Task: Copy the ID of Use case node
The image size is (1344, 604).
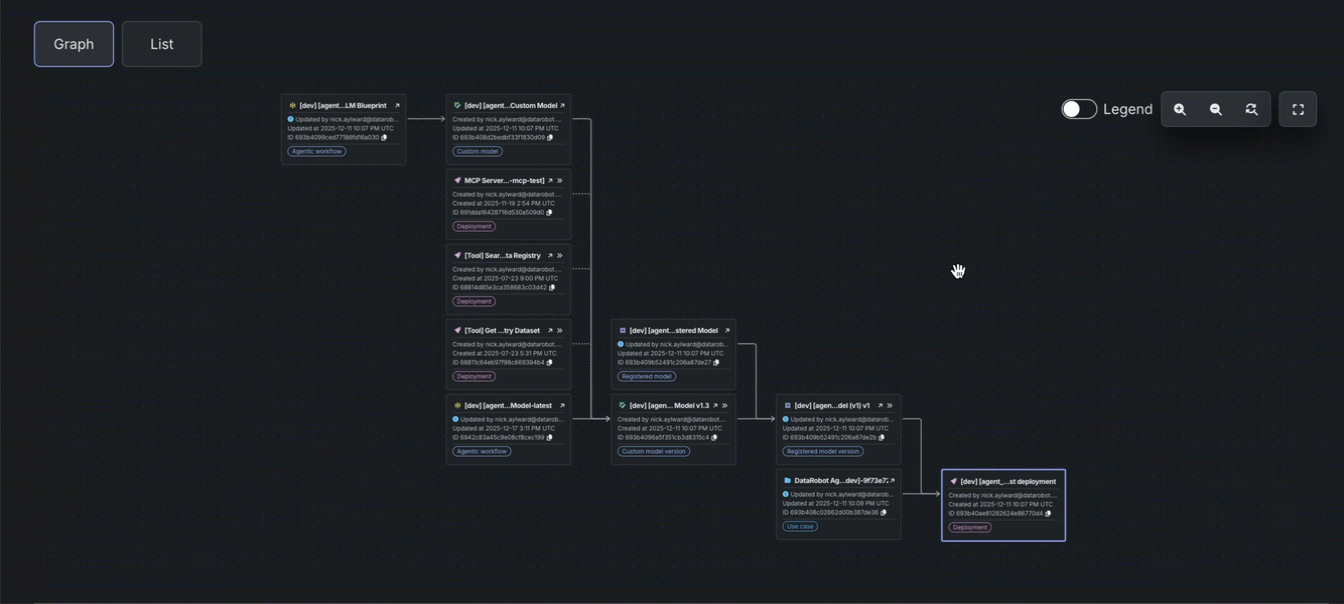Action: coord(883,513)
